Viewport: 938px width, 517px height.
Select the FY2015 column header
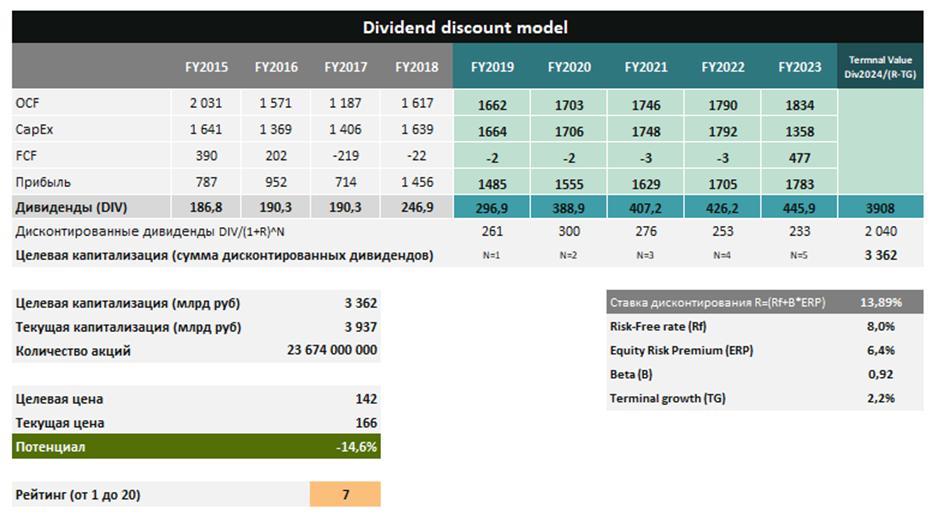[x=206, y=68]
